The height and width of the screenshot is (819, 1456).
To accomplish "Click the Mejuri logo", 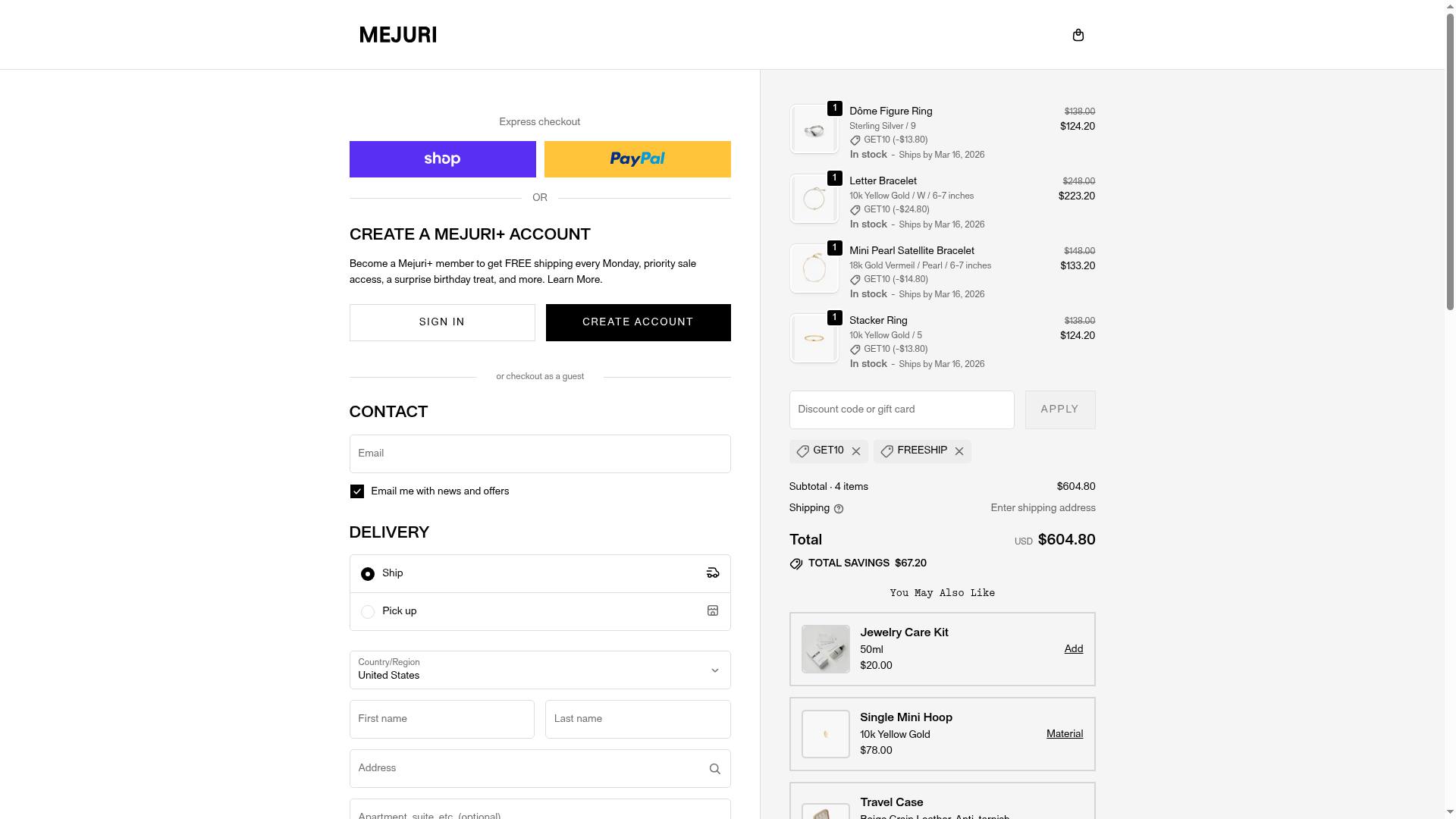I will click(x=397, y=35).
